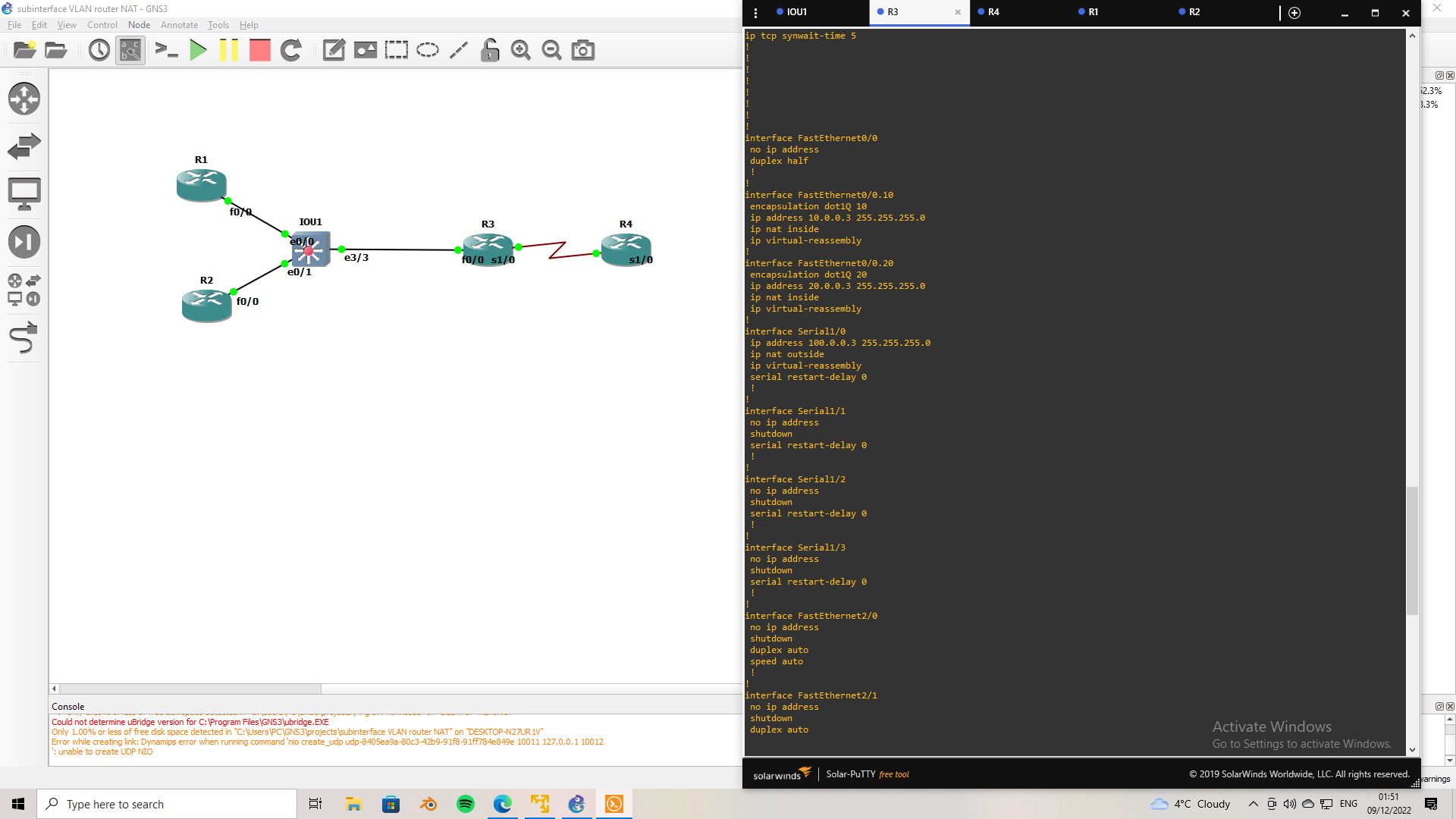Zoom in on the topology canvas
Image resolution: width=1456 pixels, height=819 pixels.
[x=521, y=50]
